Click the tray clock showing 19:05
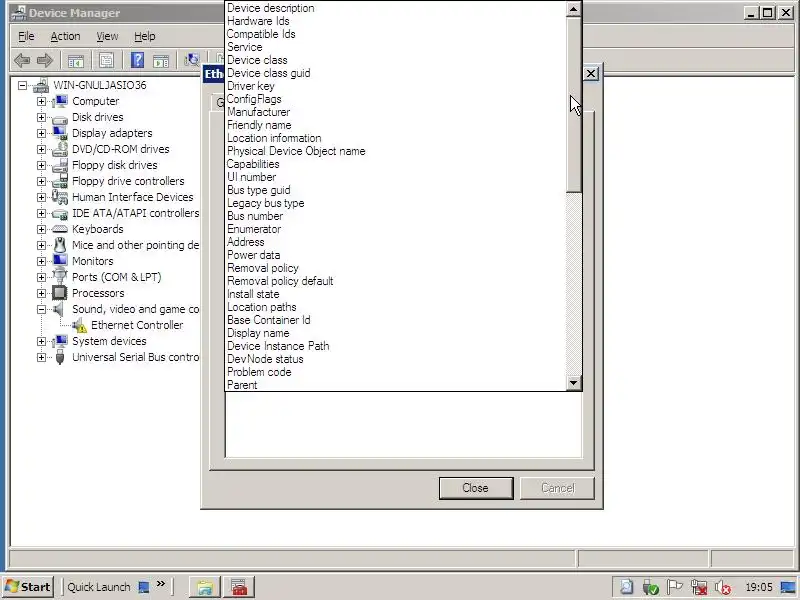This screenshot has height=600, width=800. click(759, 587)
